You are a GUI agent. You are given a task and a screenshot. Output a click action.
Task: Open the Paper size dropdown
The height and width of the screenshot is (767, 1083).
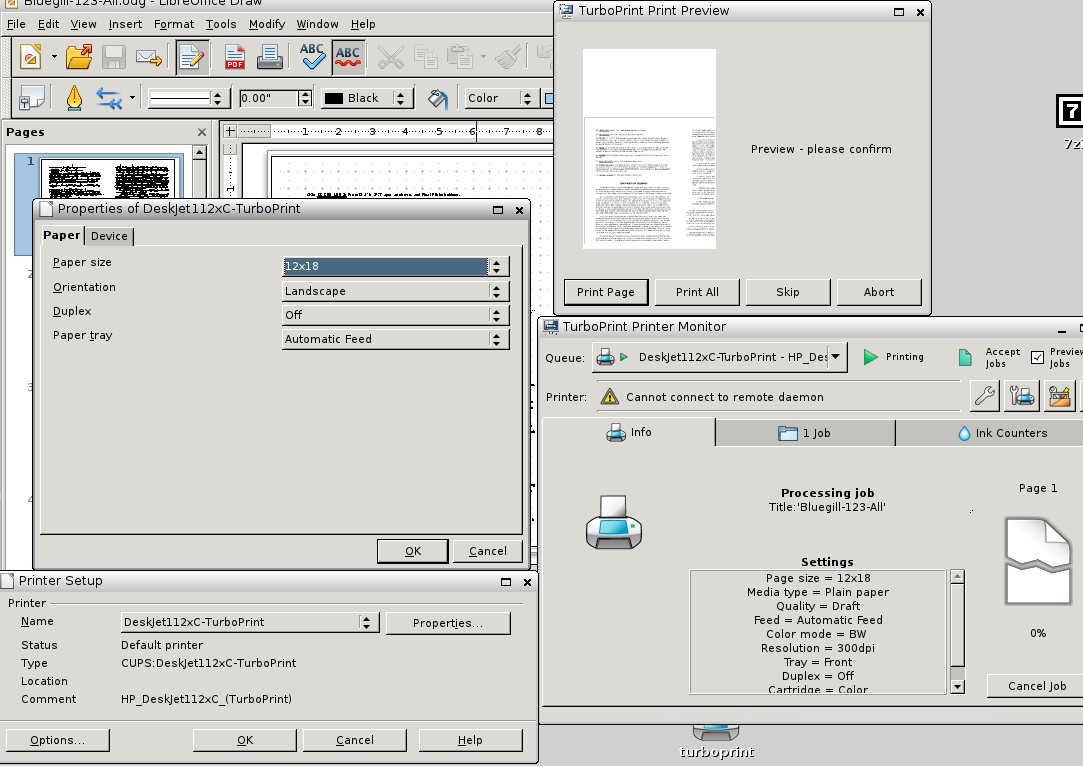[396, 267]
